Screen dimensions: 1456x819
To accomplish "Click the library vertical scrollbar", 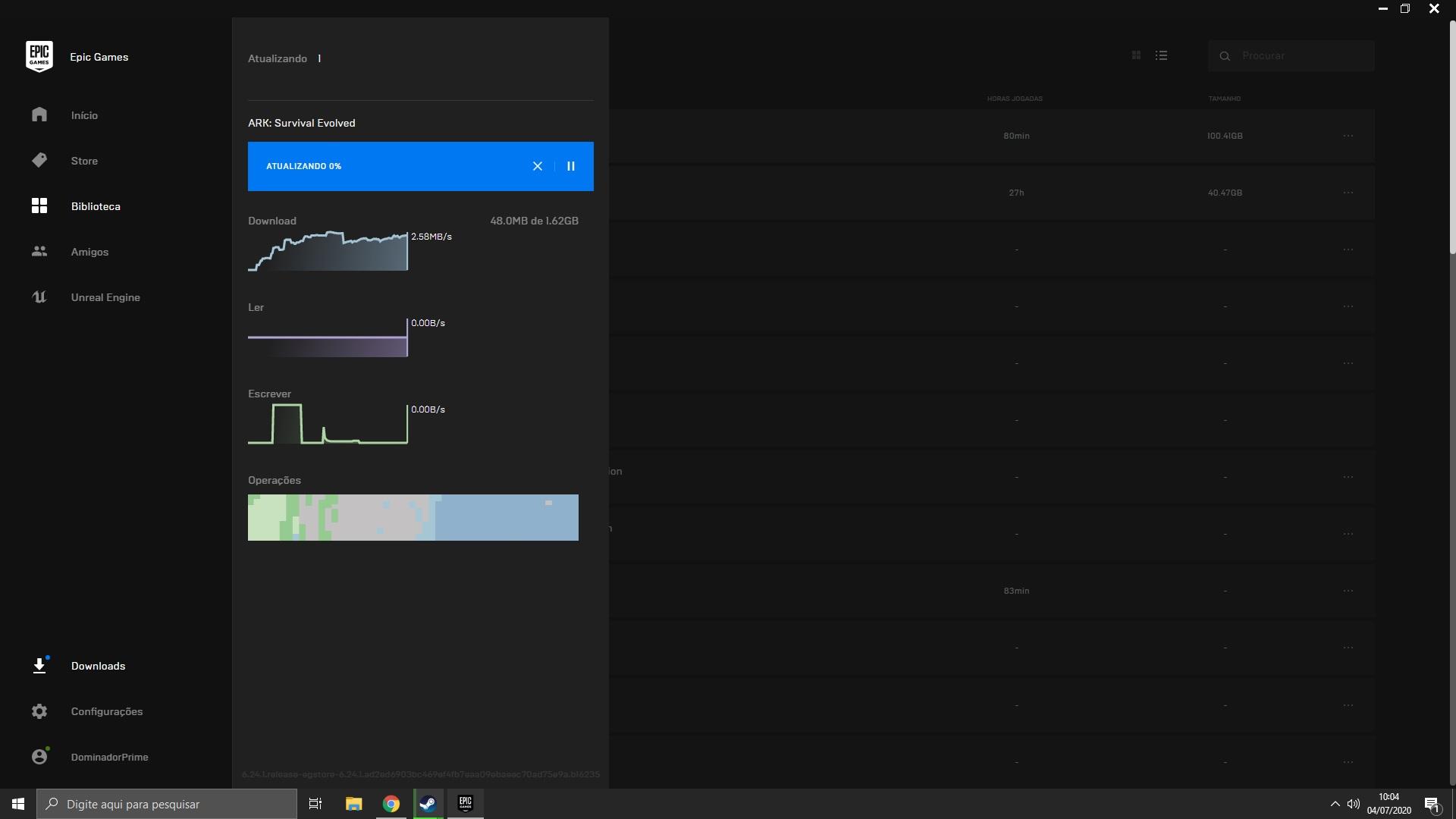I will tap(1452, 136).
